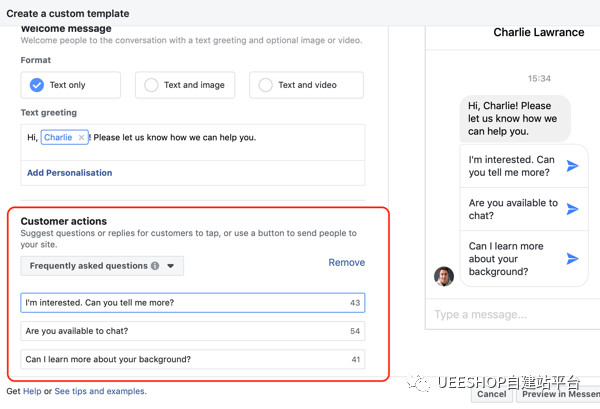Open the "Frequently asked questions" dropdown
The height and width of the screenshot is (409, 600).
(102, 266)
